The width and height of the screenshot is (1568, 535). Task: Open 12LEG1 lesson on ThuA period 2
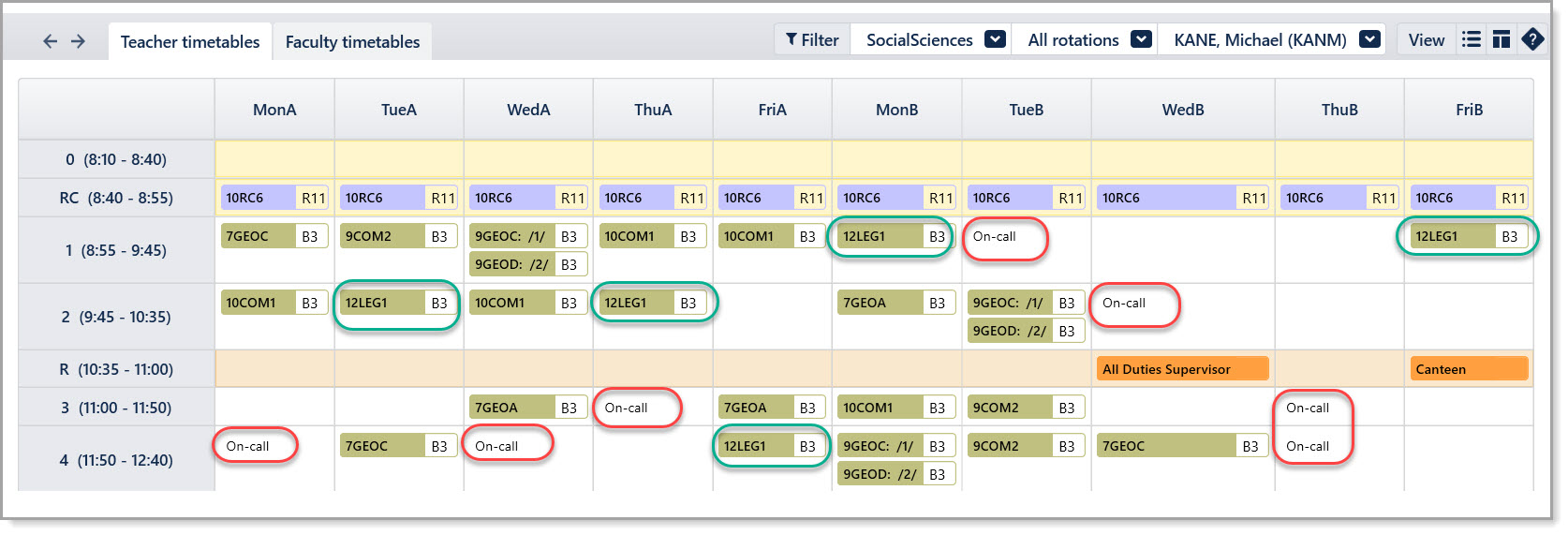point(653,303)
